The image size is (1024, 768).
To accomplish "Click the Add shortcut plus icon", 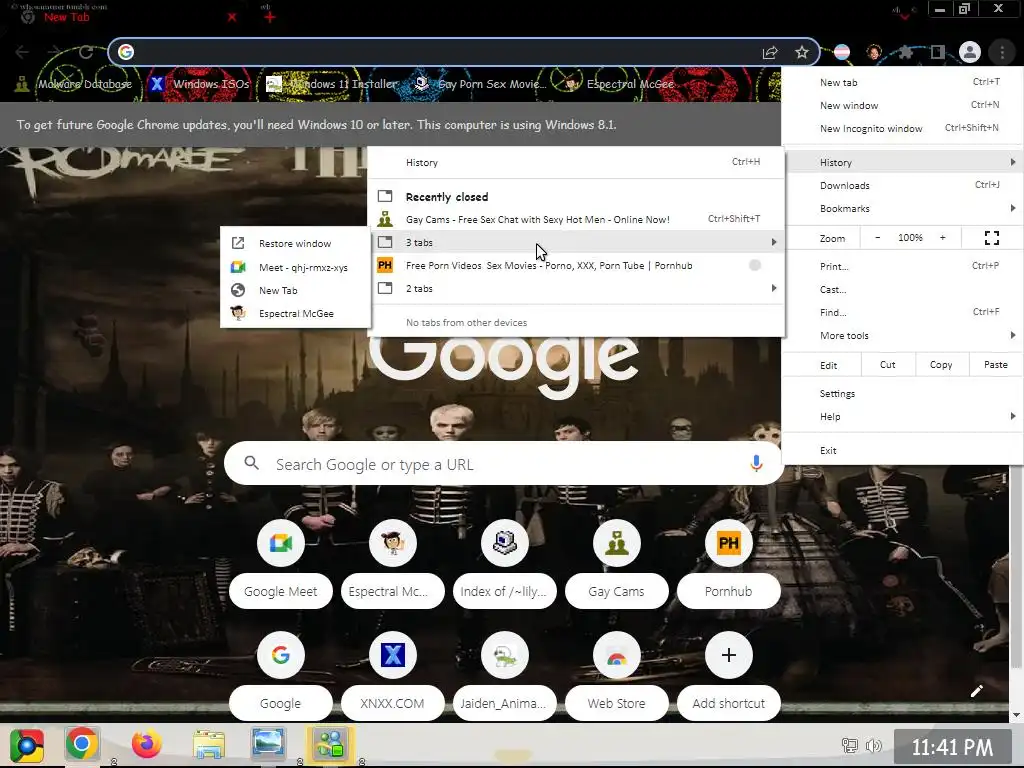I will point(729,655).
